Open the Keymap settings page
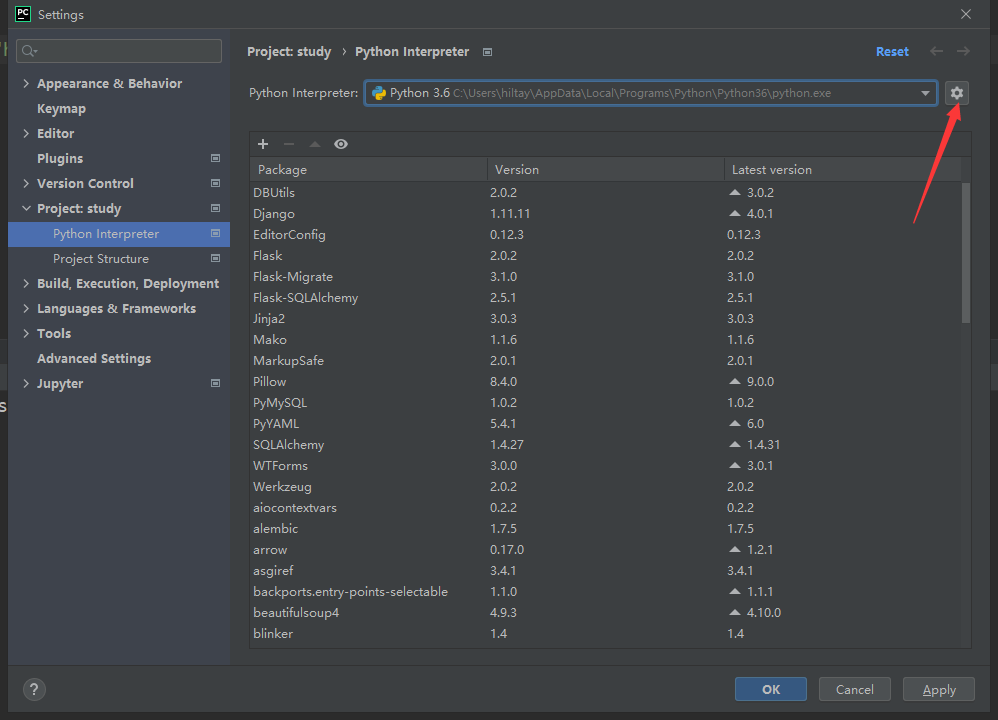This screenshot has width=998, height=720. point(61,108)
